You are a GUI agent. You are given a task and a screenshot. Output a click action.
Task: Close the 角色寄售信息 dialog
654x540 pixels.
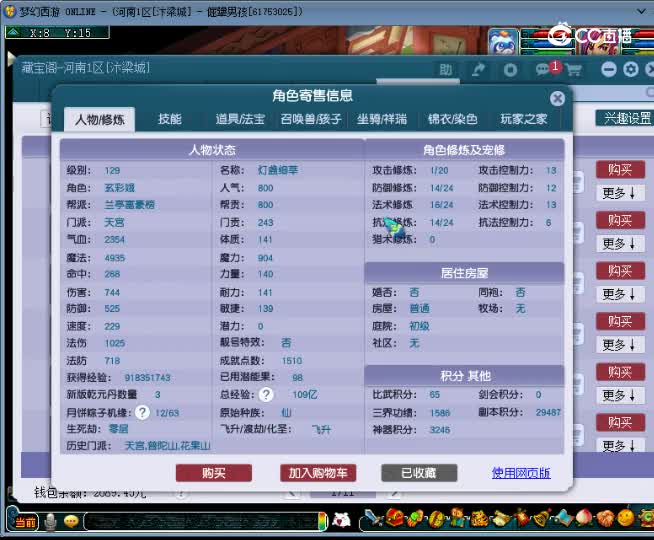[557, 98]
